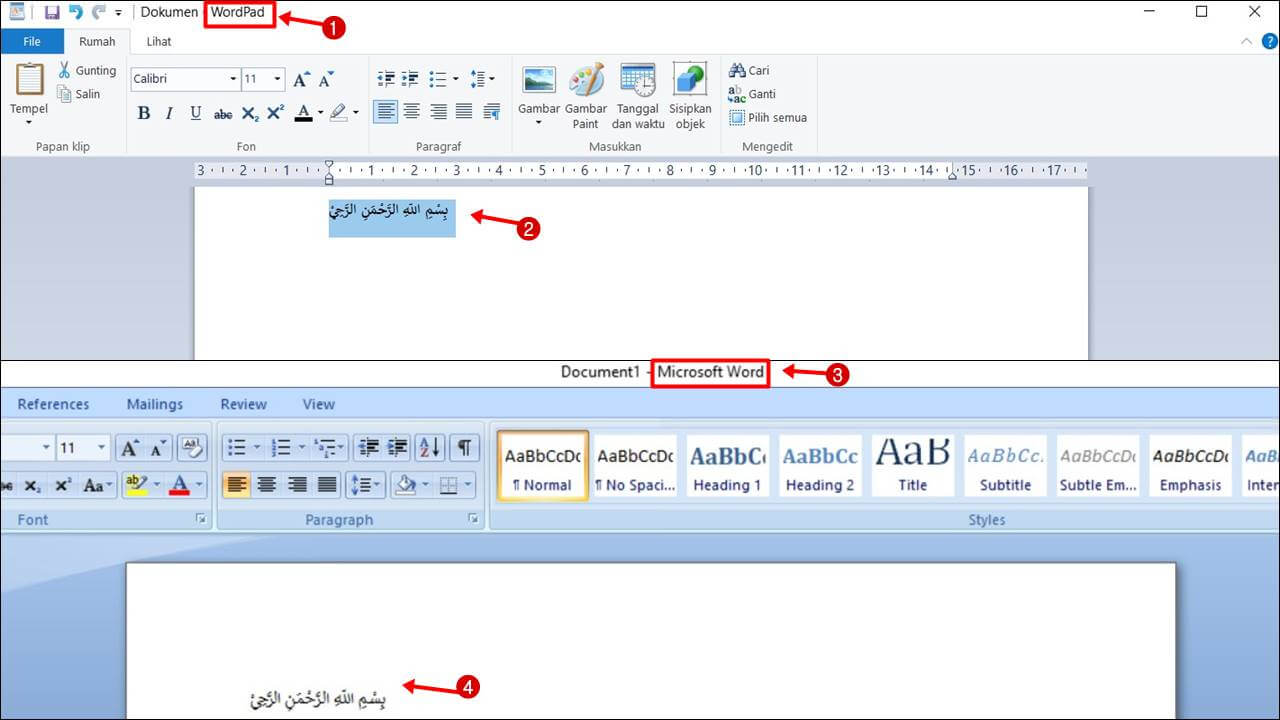1280x720 pixels.
Task: Open Line Spacing dropdown in Word
Action: pyautogui.click(x=366, y=485)
